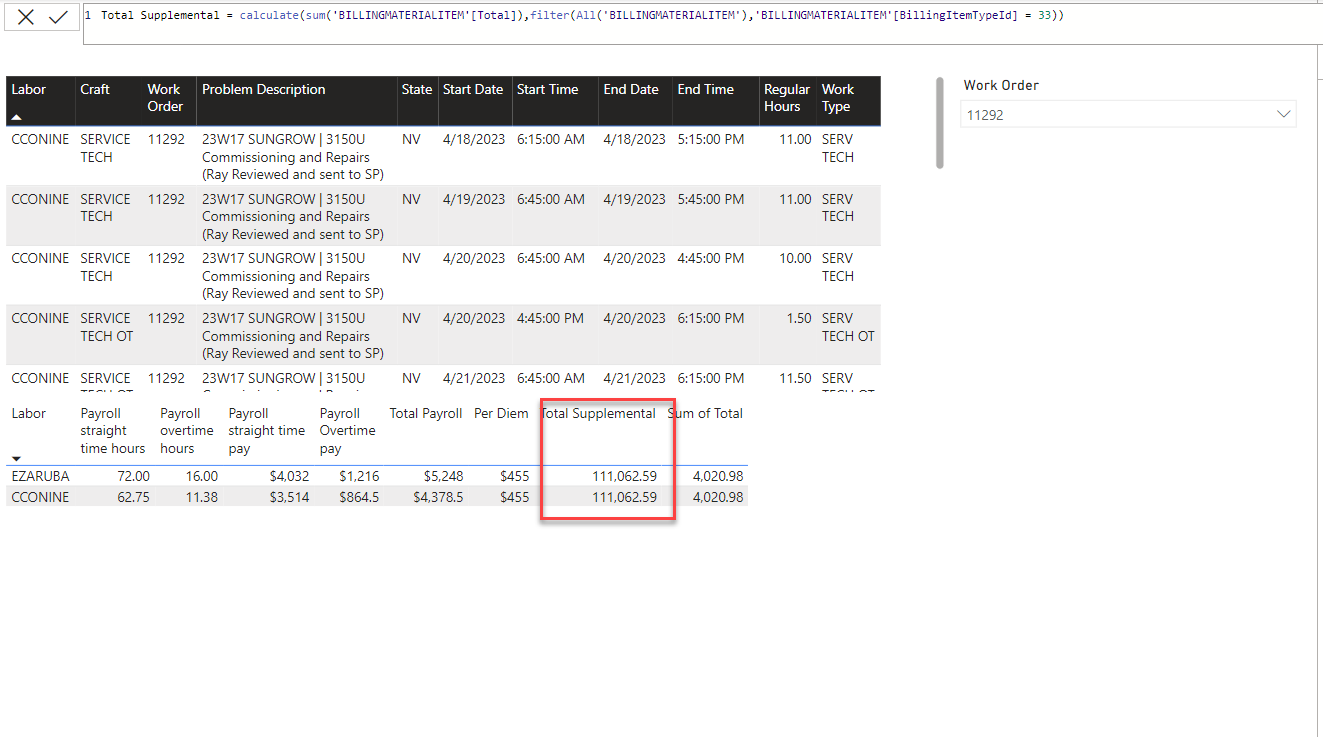Sort top table by Labor column header
This screenshot has height=737, width=1323.
point(29,89)
